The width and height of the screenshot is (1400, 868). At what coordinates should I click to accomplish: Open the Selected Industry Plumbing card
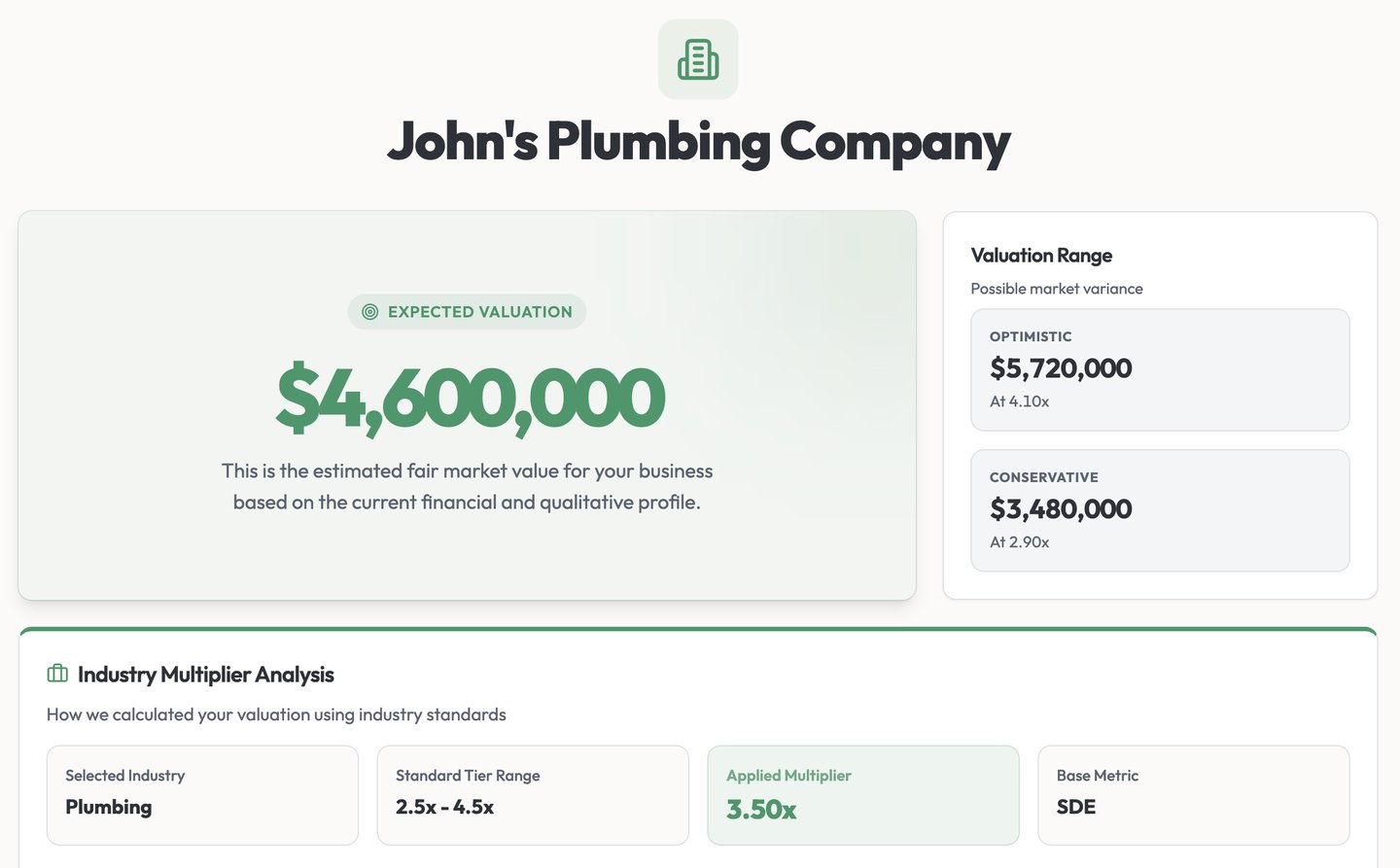tap(202, 794)
